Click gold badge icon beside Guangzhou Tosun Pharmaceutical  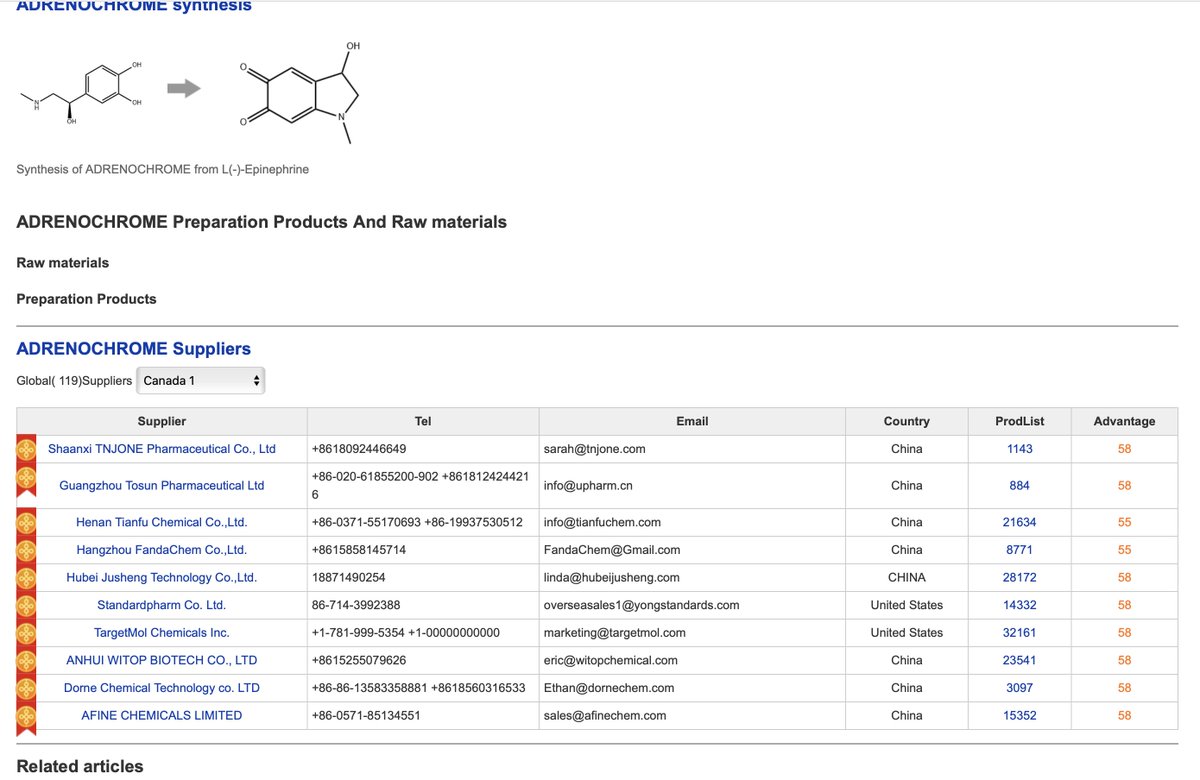pos(26,481)
